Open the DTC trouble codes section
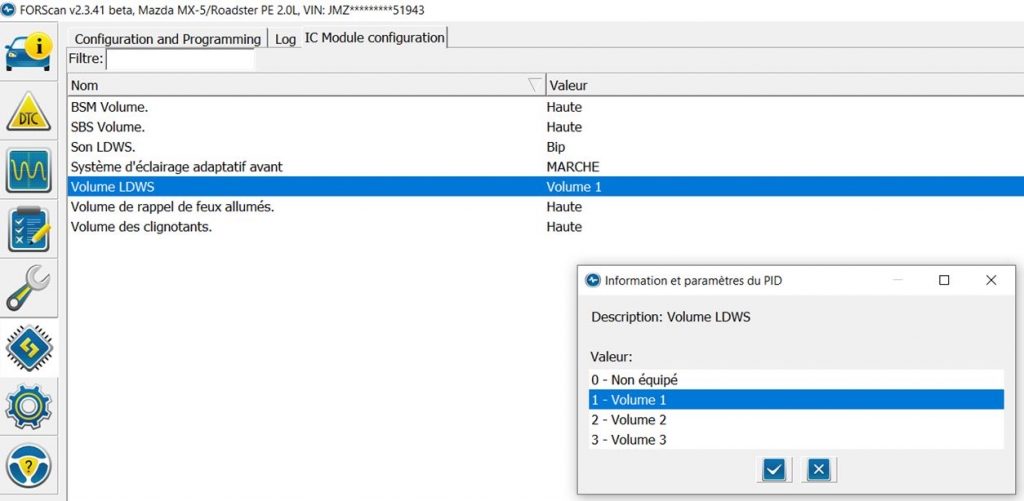Image resolution: width=1024 pixels, height=501 pixels. tap(29, 111)
